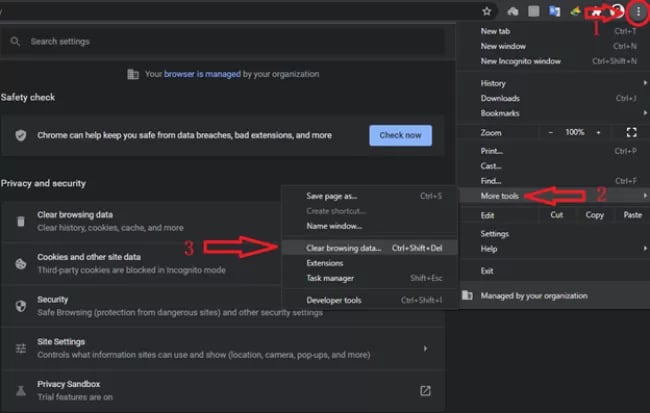Open the Google Translate extension icon

[x=554, y=12]
